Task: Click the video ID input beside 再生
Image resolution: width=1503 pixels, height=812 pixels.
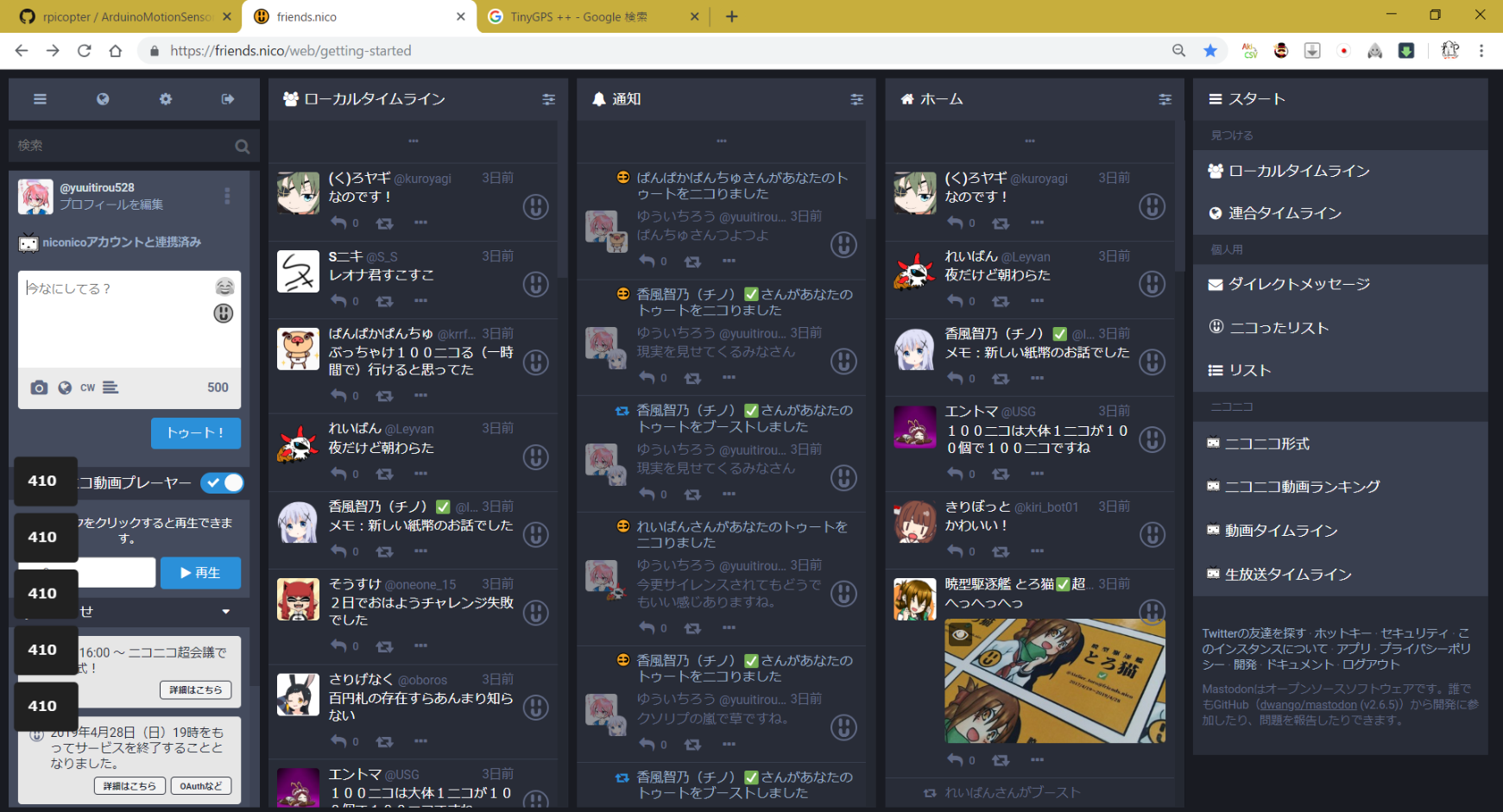Action: (87, 573)
